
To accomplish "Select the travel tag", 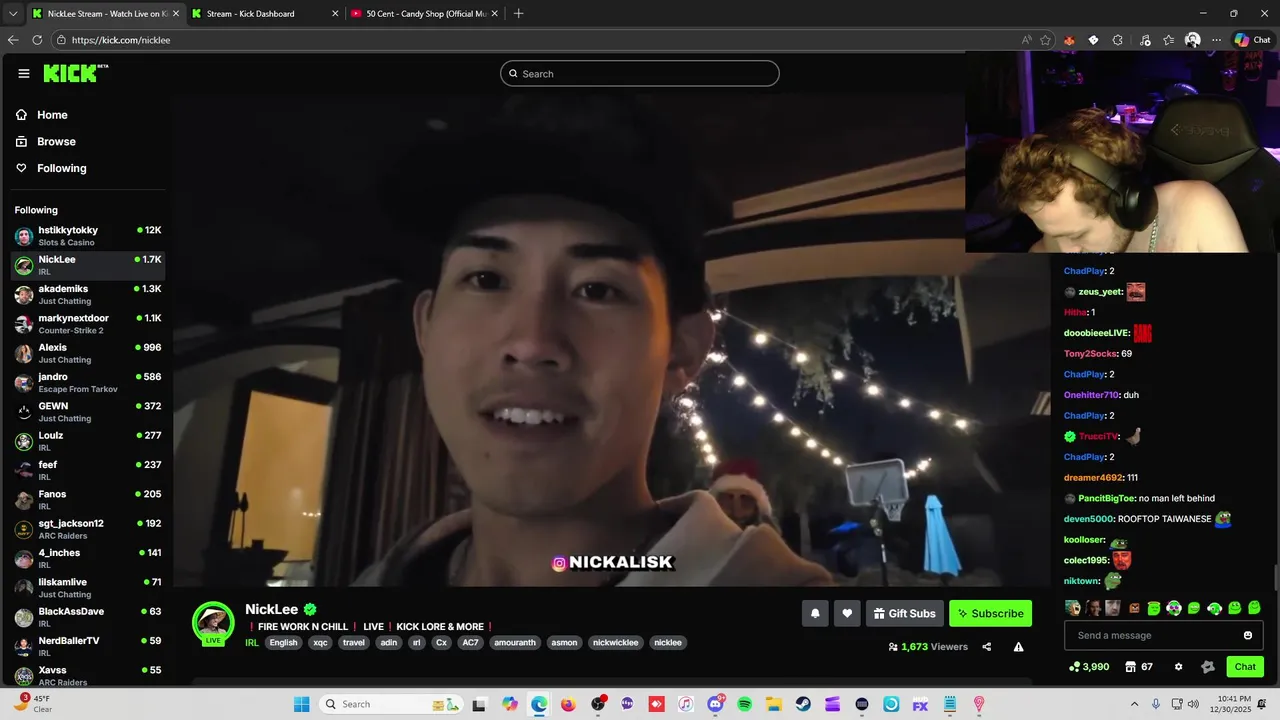I will 354,642.
